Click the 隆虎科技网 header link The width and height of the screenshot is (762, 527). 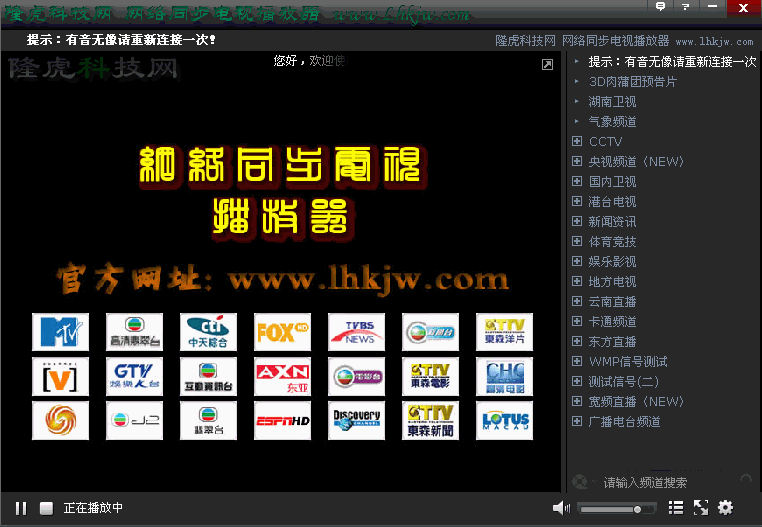click(x=525, y=41)
